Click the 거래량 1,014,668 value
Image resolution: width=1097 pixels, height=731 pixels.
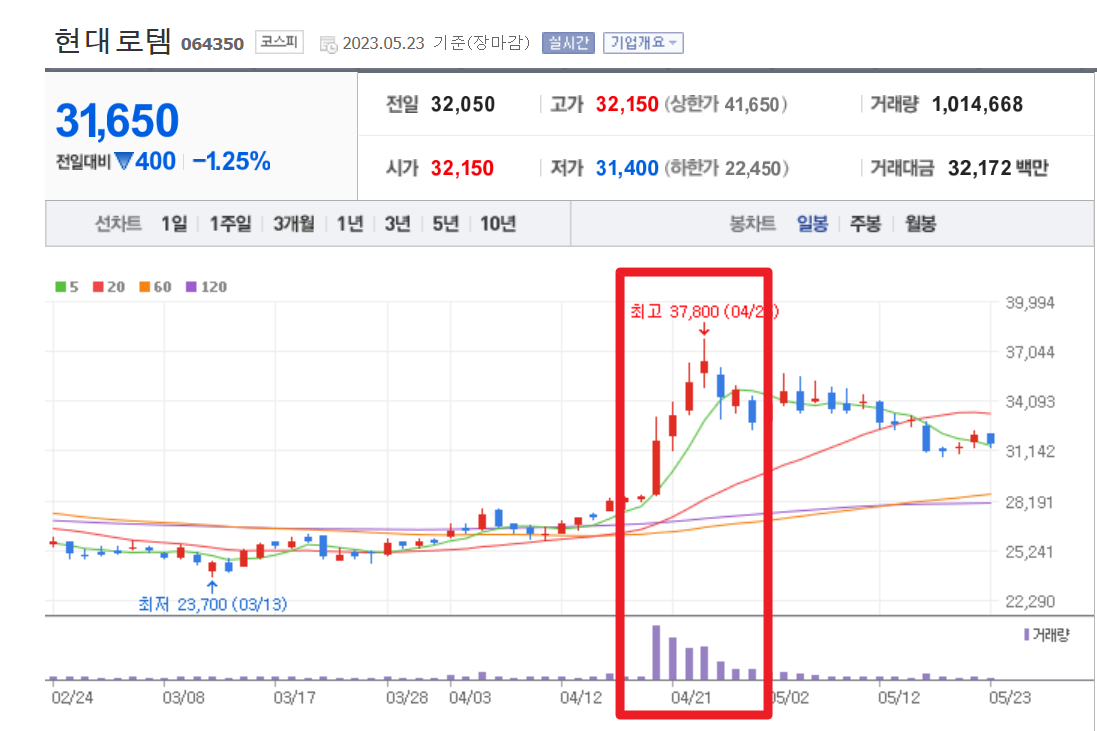[x=977, y=105]
